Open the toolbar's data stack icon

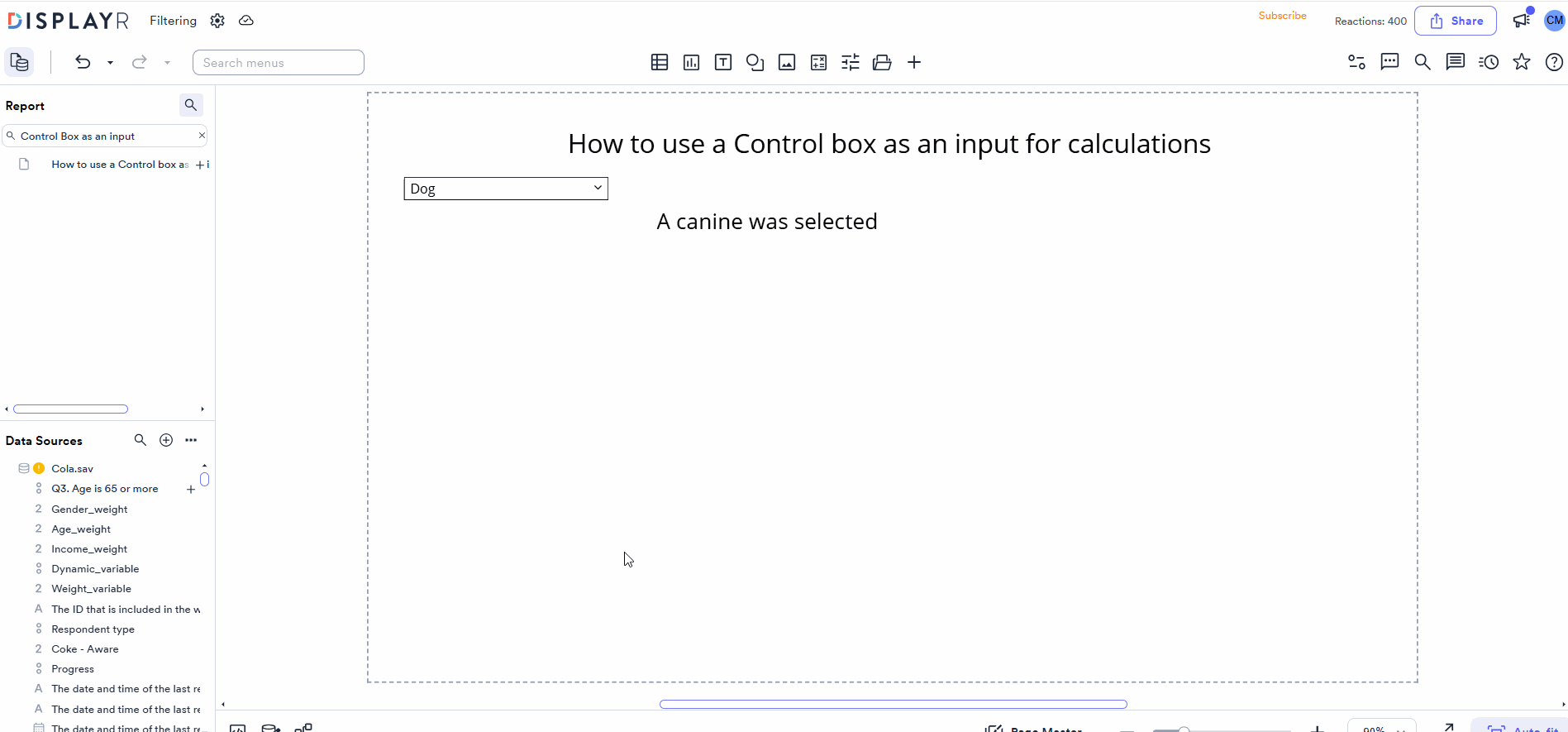pyautogui.click(x=882, y=62)
